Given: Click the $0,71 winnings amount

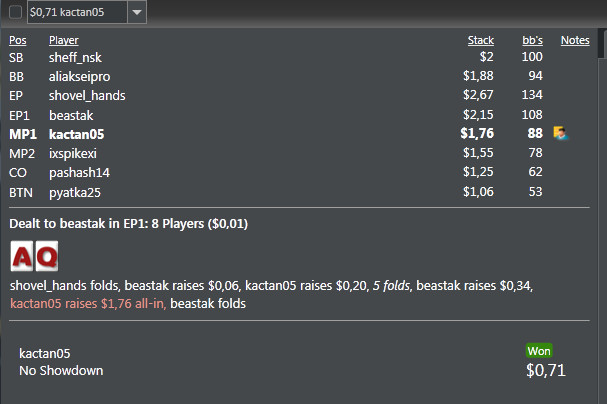Looking at the screenshot, I should (x=546, y=370).
